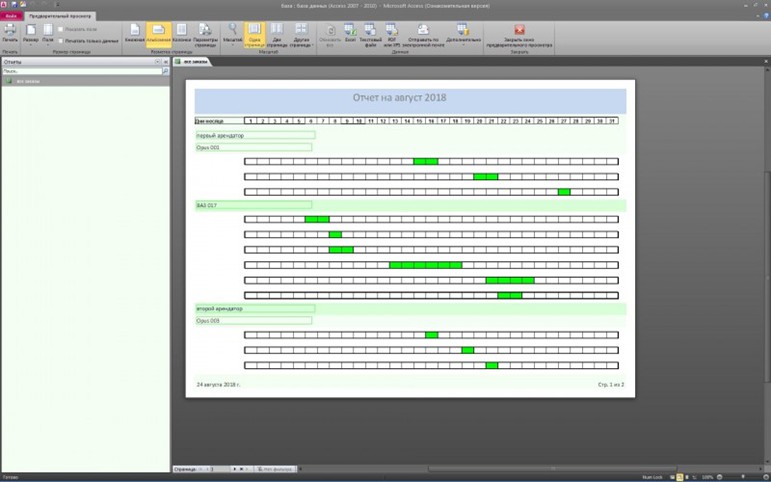This screenshot has height=482, width=771.
Task: Go to the last page in page navigator
Action: tap(241, 469)
